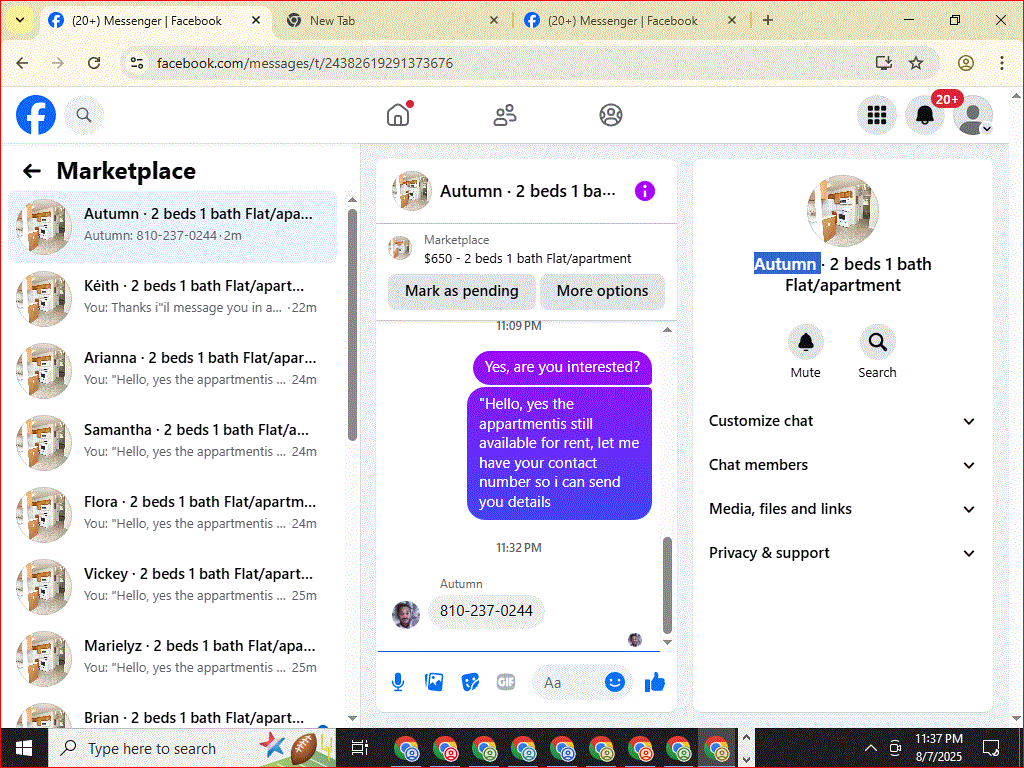Open Task View on the taskbar

click(x=359, y=748)
